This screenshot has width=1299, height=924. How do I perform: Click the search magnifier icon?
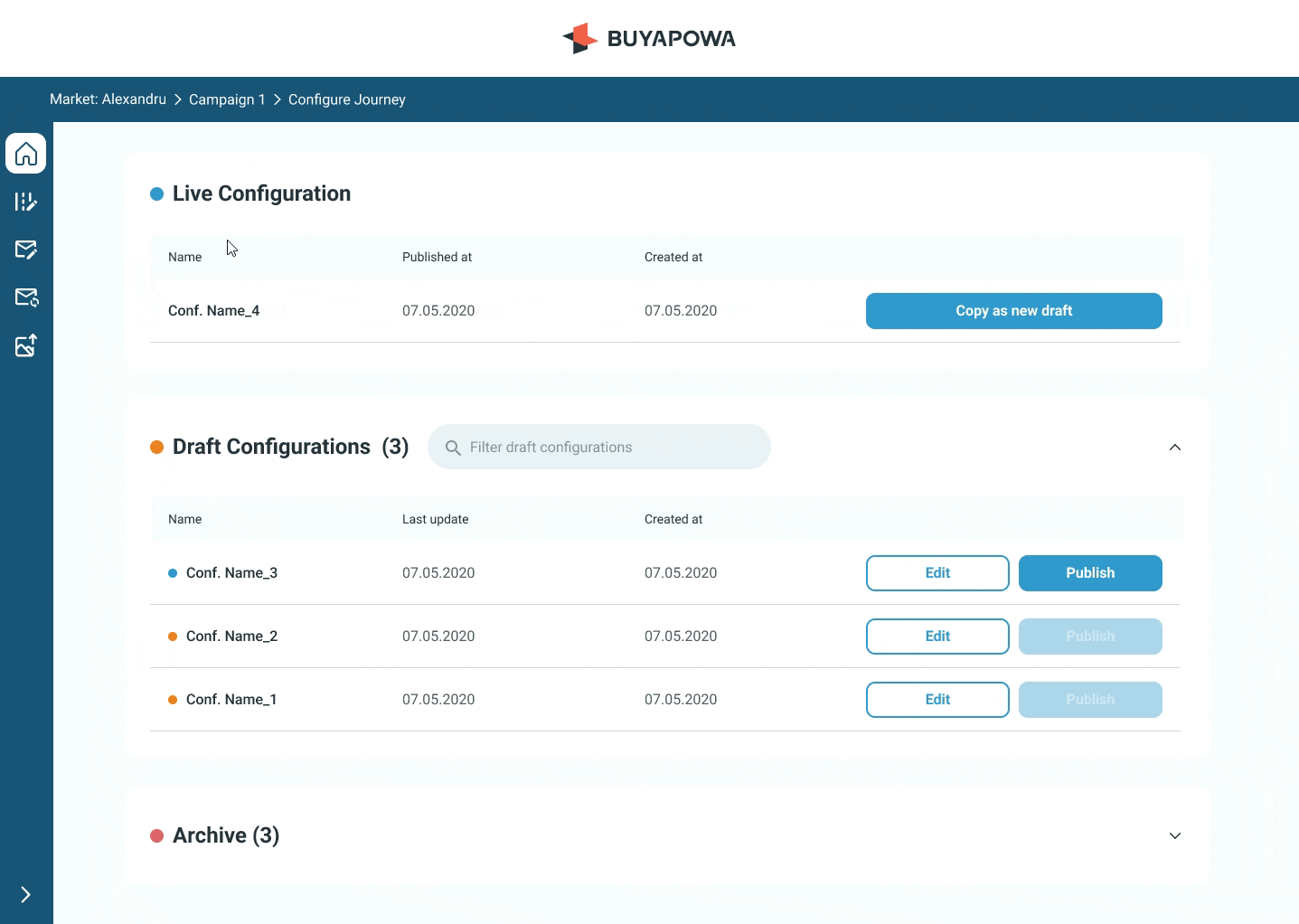(x=453, y=448)
